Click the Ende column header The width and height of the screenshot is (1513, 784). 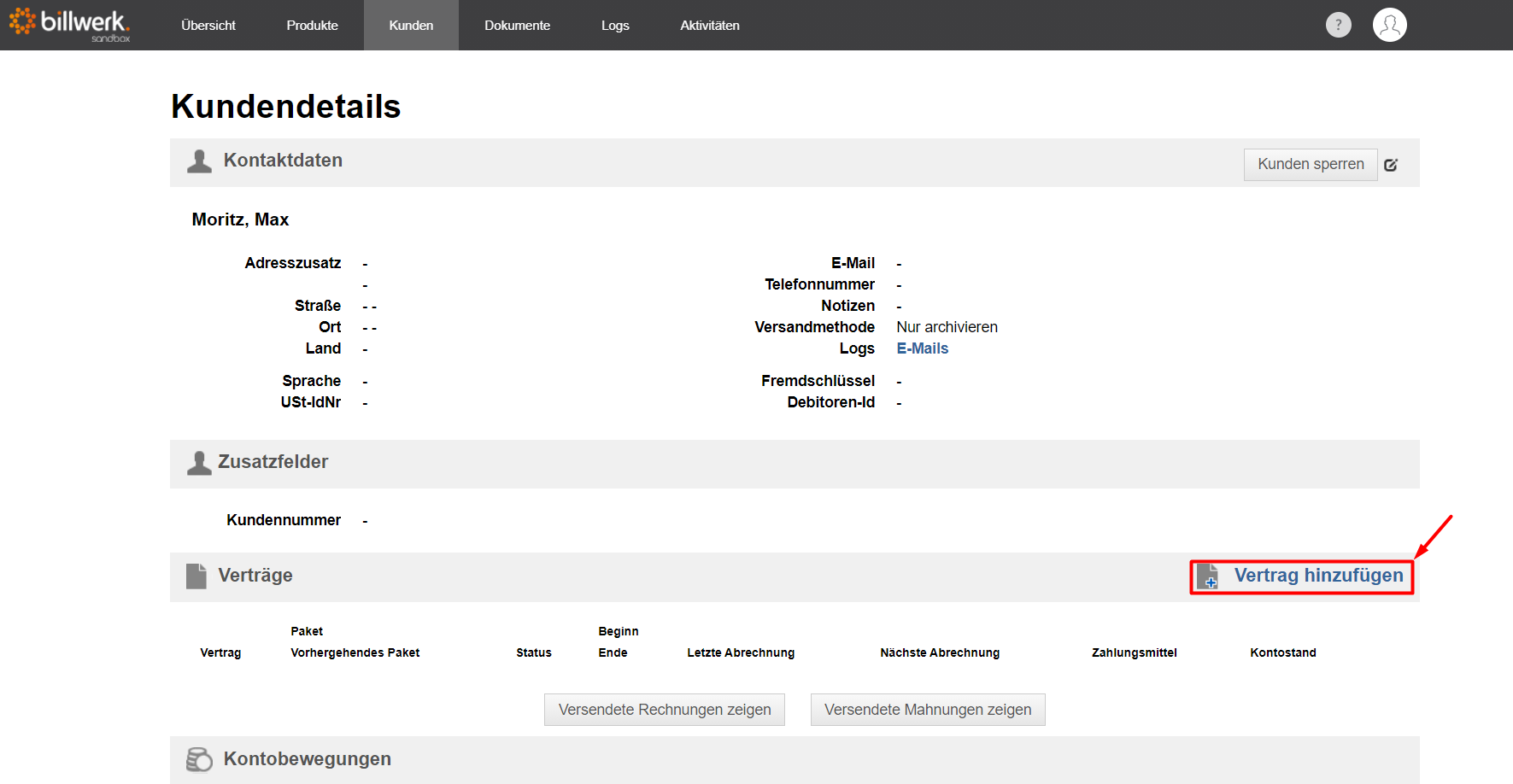tap(613, 652)
